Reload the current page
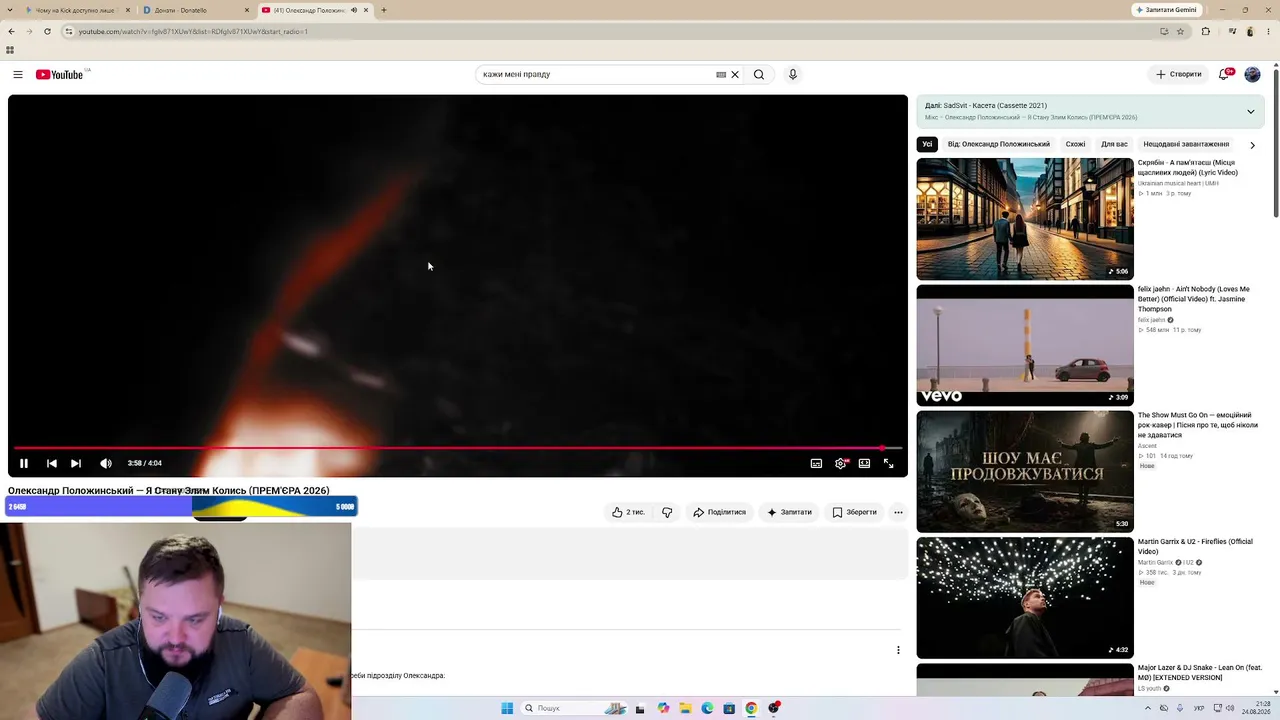Image resolution: width=1280 pixels, height=720 pixels. [x=47, y=31]
